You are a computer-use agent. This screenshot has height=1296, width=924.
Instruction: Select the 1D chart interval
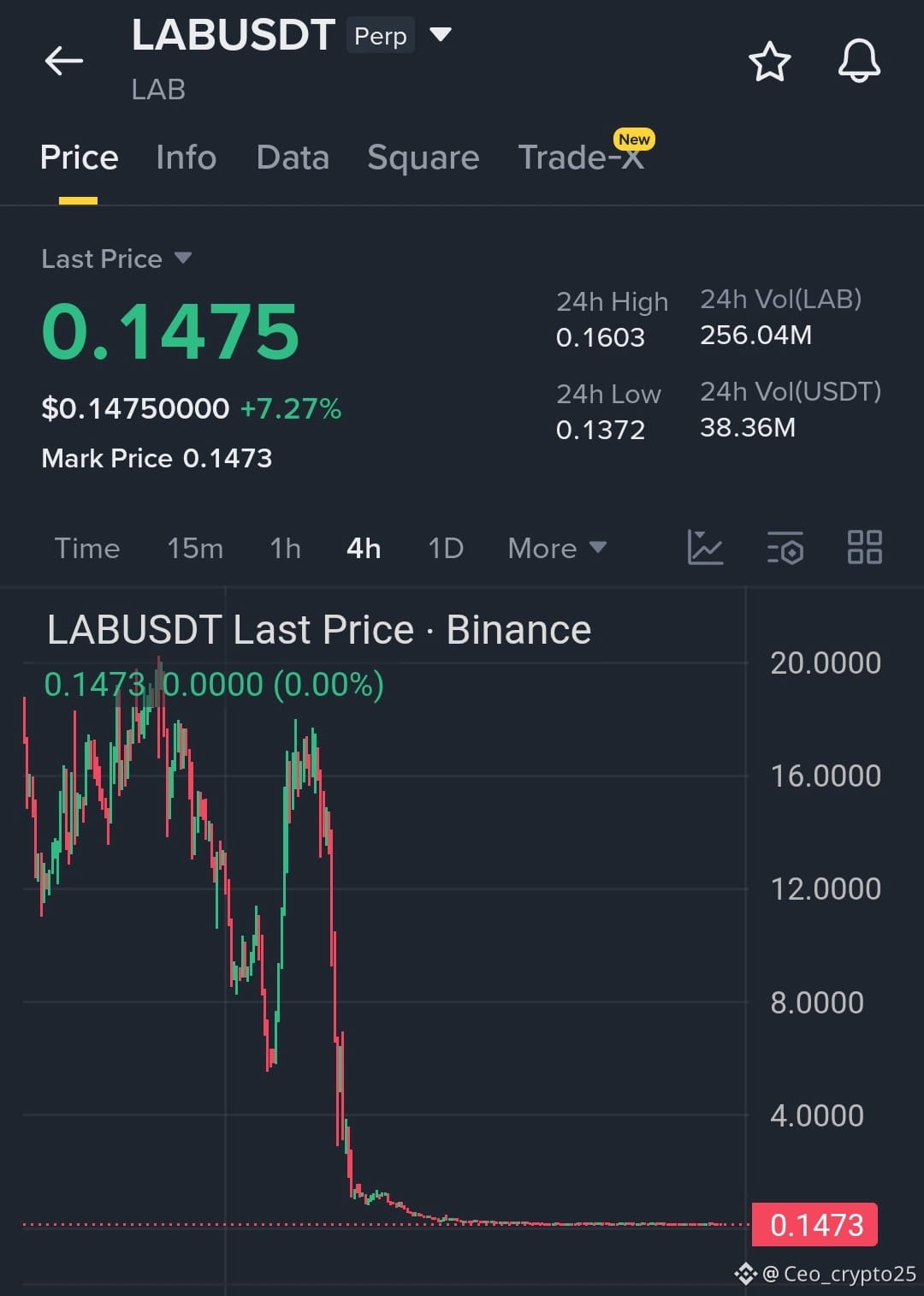point(446,548)
